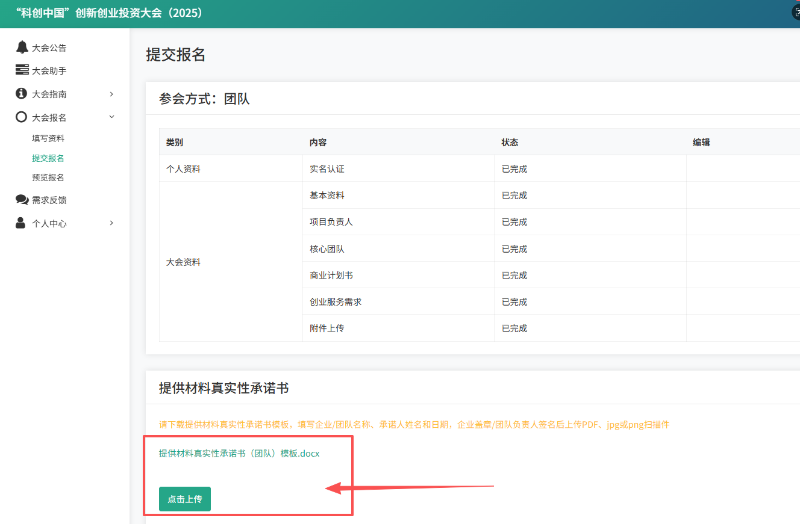Click the 大会助手 server icon
Image resolution: width=800 pixels, height=524 pixels.
pyautogui.click(x=22, y=70)
